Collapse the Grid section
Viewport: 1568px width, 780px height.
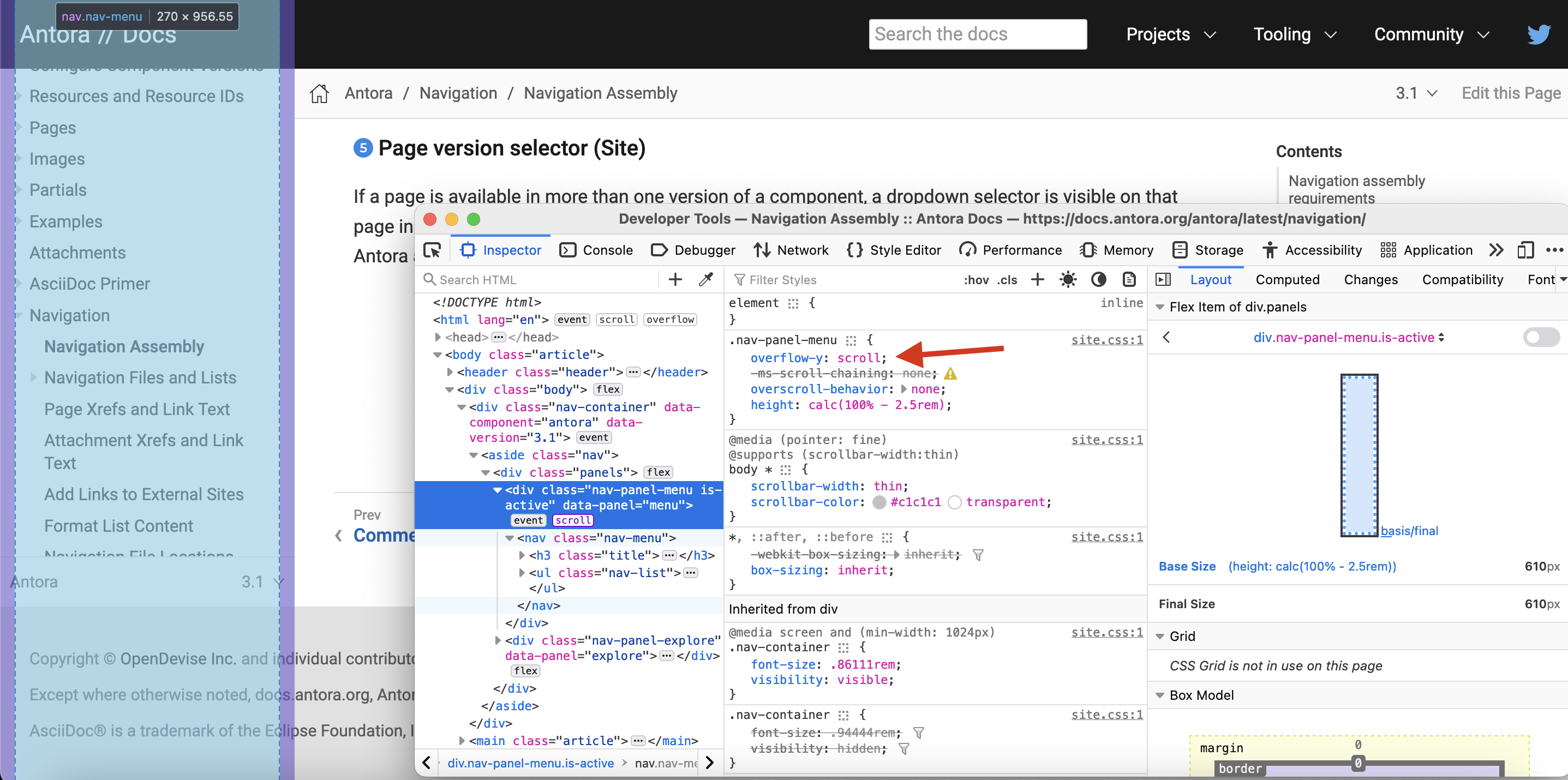(1160, 637)
